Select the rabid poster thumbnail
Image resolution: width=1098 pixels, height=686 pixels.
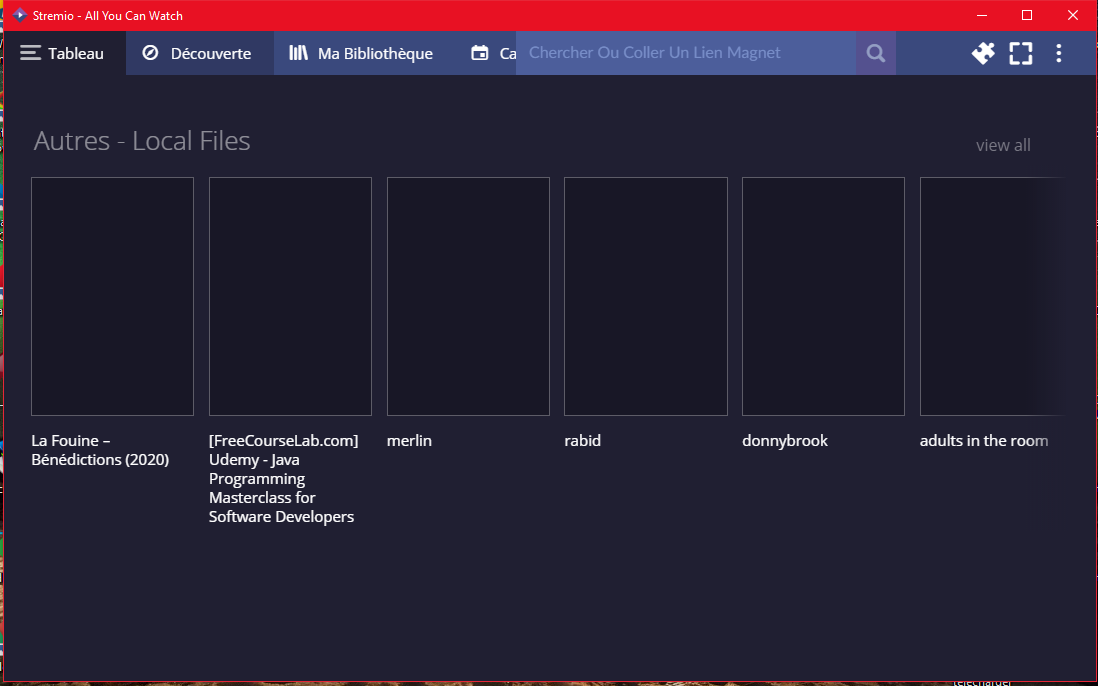point(646,296)
